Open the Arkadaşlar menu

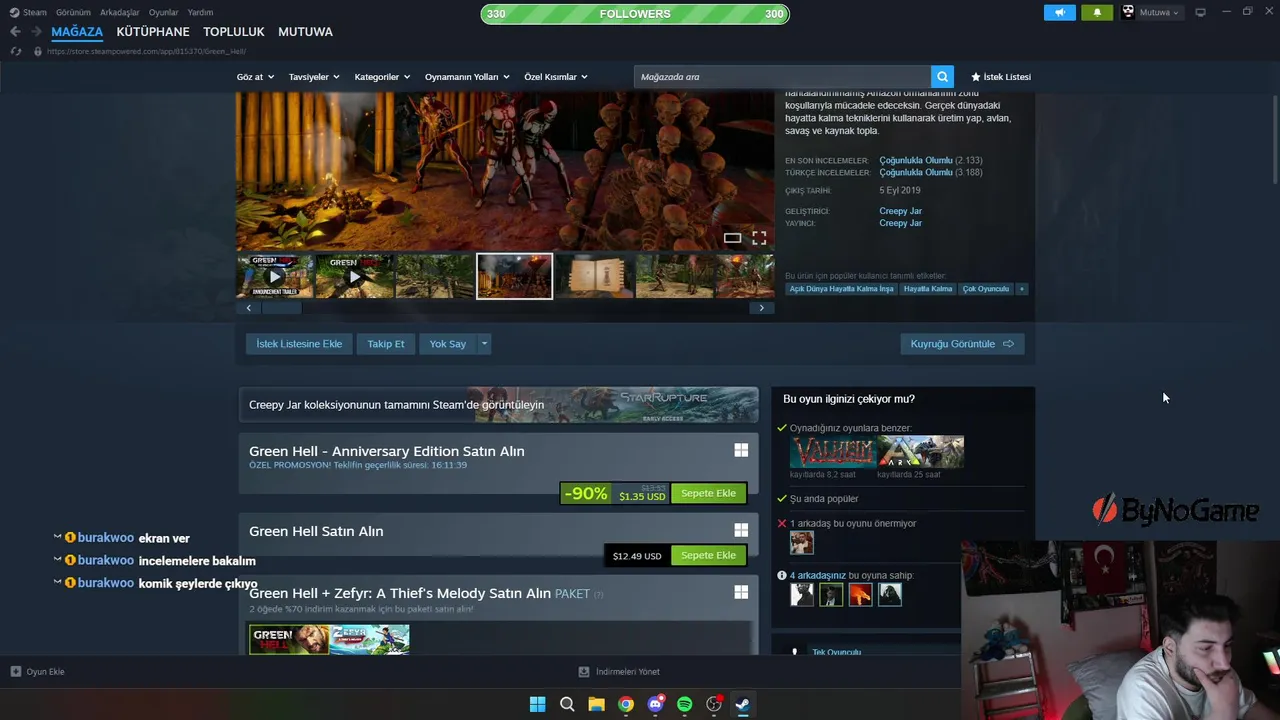120,12
